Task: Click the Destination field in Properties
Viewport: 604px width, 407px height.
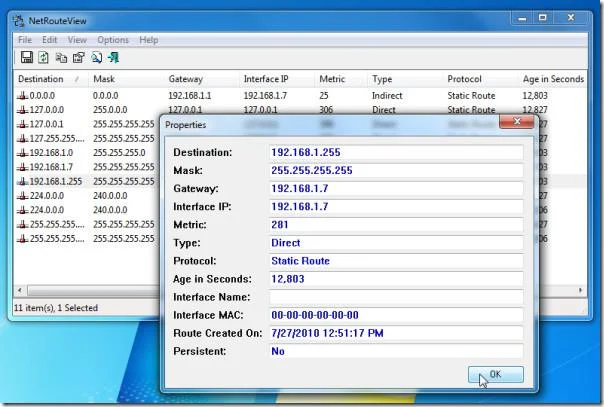Action: pyautogui.click(x=396, y=152)
